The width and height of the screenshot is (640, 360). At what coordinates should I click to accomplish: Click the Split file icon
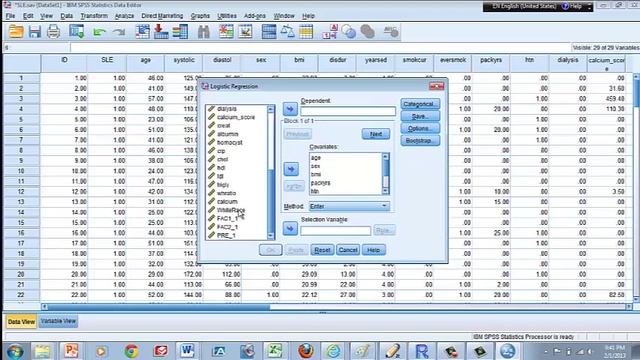tap(269, 31)
